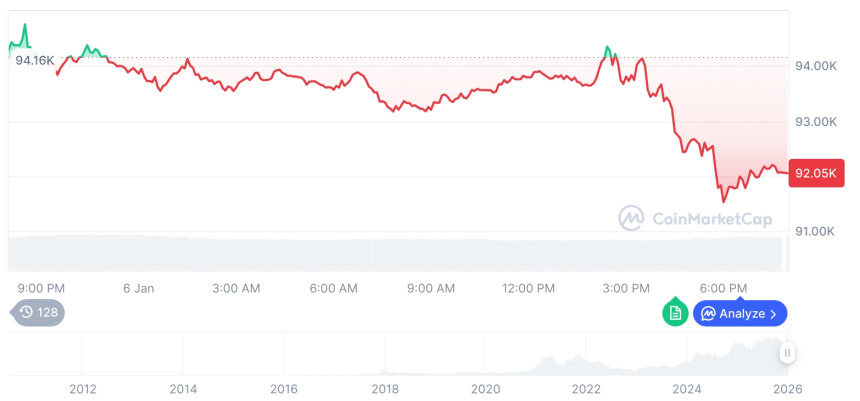This screenshot has width=860, height=401.
Task: Open the green document event marker
Action: click(x=675, y=313)
